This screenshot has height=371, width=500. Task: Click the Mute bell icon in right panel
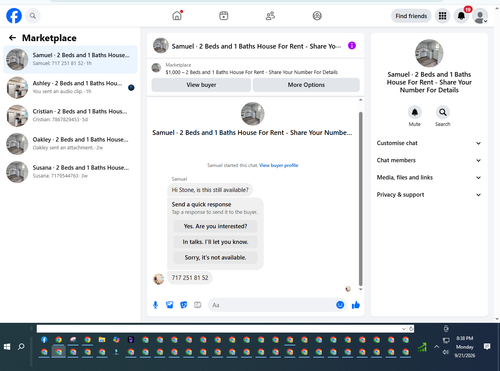[x=415, y=112]
